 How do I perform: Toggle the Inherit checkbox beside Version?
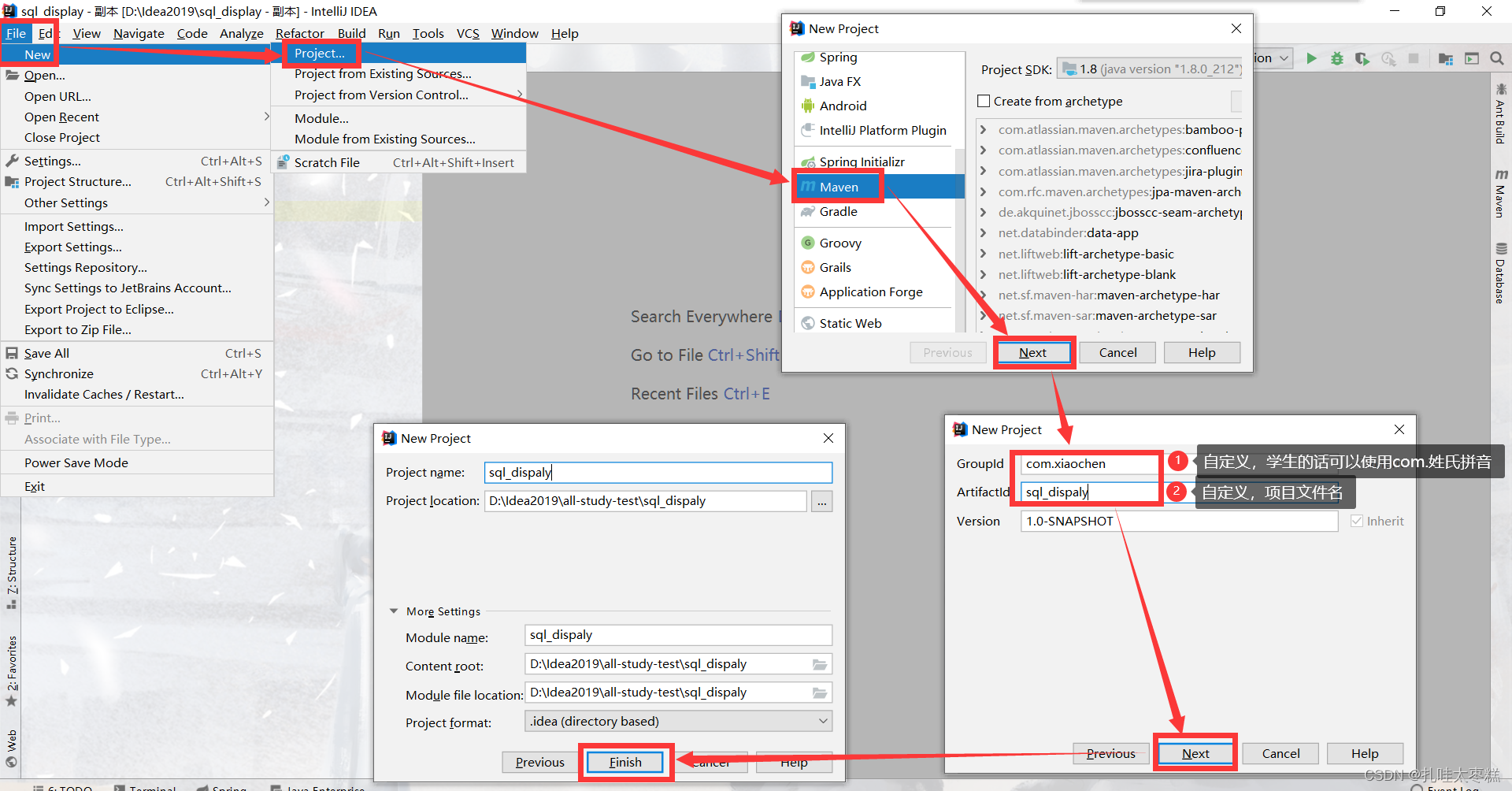coord(1357,521)
